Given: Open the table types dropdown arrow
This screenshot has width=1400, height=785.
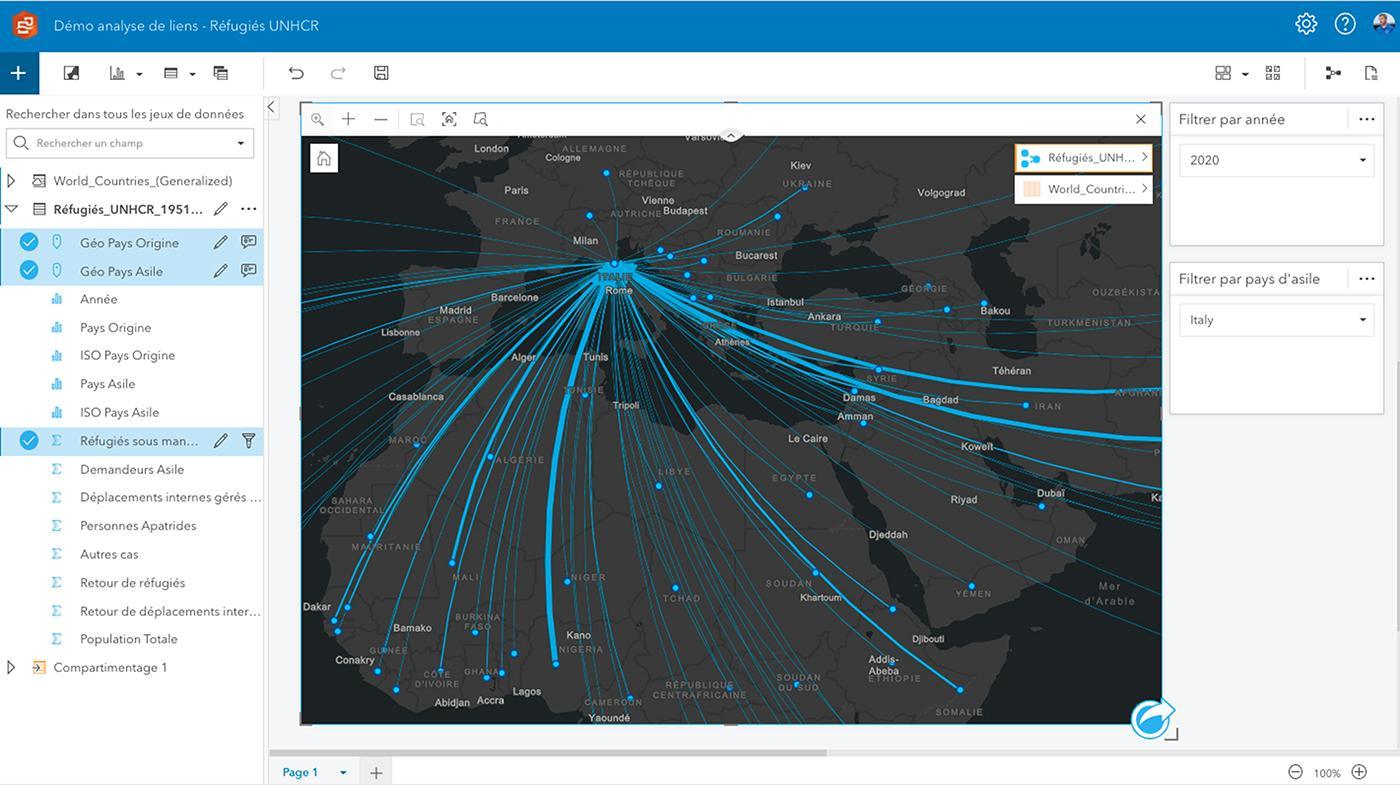Looking at the screenshot, I should (192, 74).
